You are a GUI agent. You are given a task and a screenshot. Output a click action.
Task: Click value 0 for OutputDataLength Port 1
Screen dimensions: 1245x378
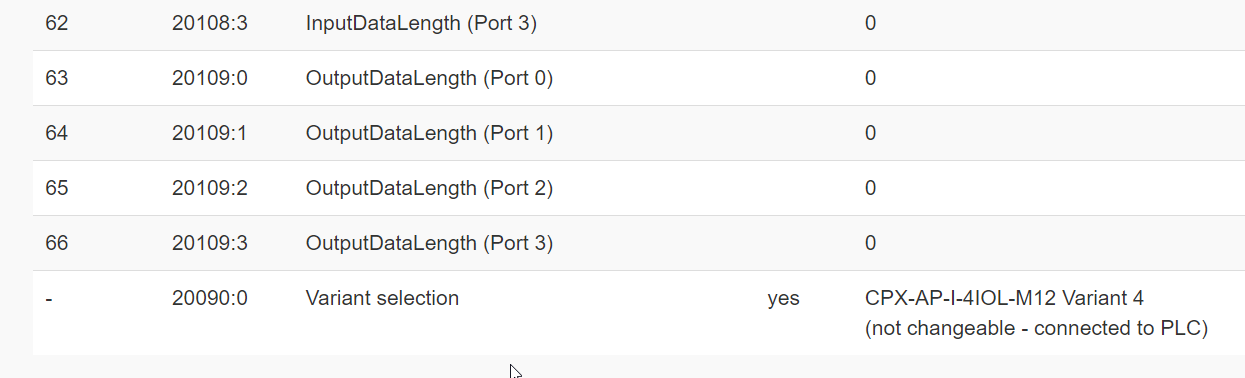[x=871, y=133]
